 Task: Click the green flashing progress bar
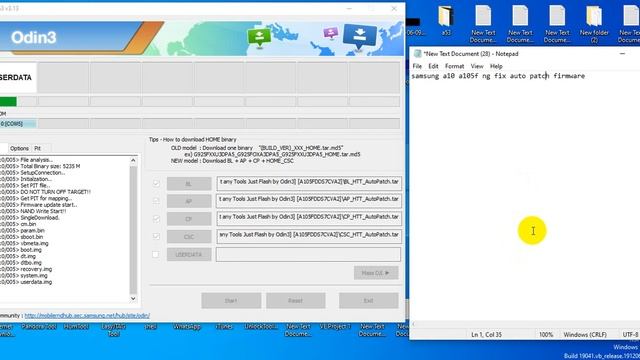8,101
